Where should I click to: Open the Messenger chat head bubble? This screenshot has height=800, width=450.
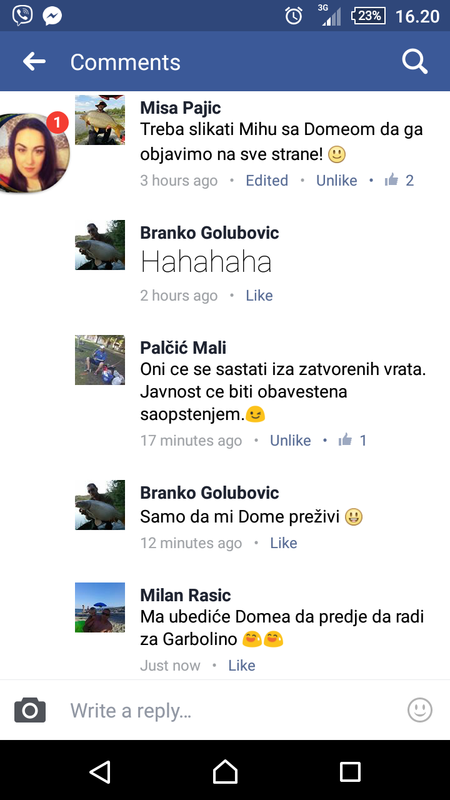(x=35, y=153)
